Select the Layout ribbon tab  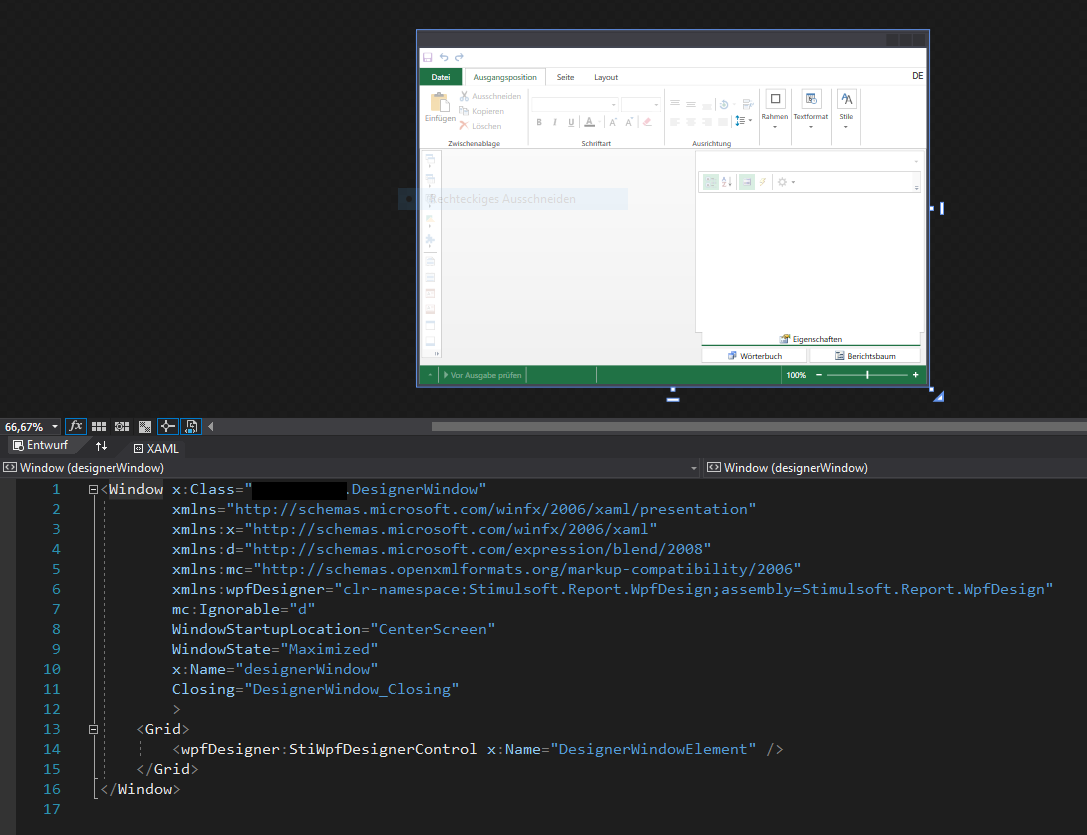[606, 77]
